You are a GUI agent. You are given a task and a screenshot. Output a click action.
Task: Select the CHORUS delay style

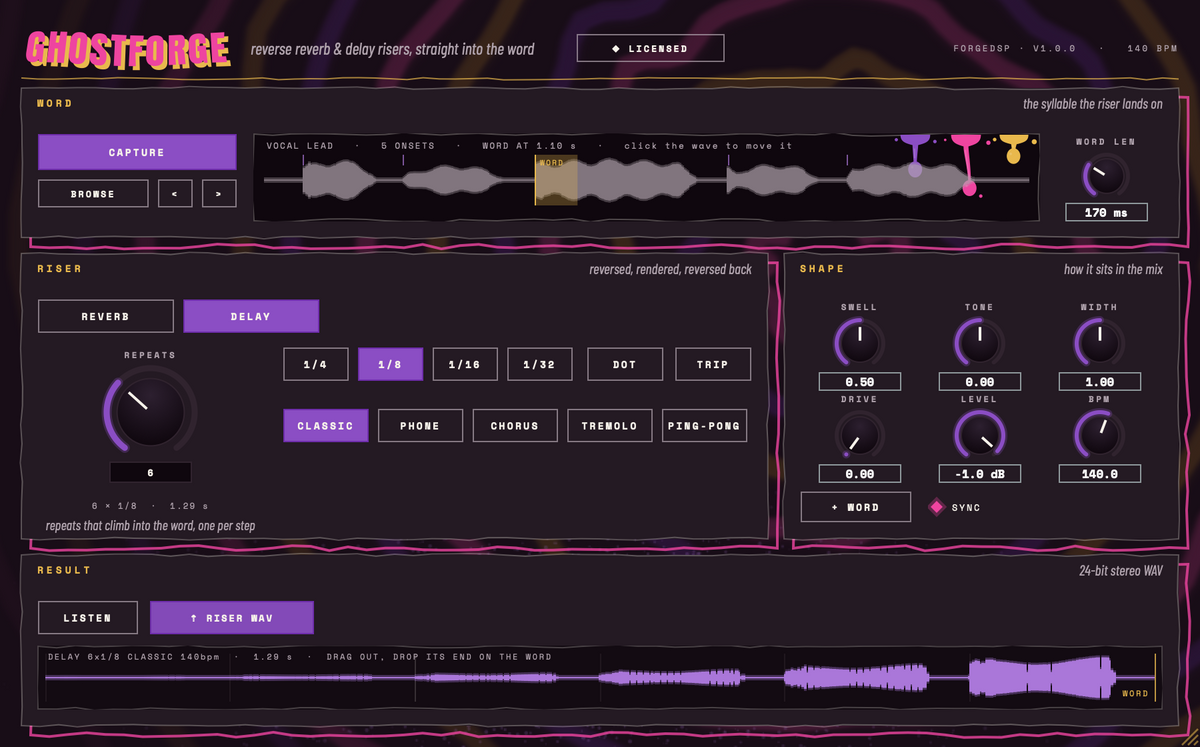515,425
